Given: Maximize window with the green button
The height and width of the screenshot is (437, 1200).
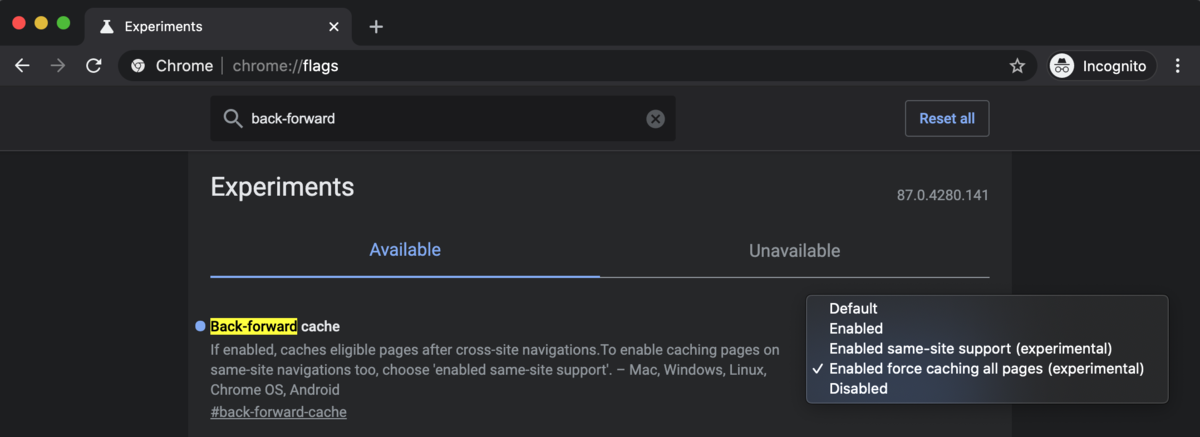Looking at the screenshot, I should coord(63,23).
